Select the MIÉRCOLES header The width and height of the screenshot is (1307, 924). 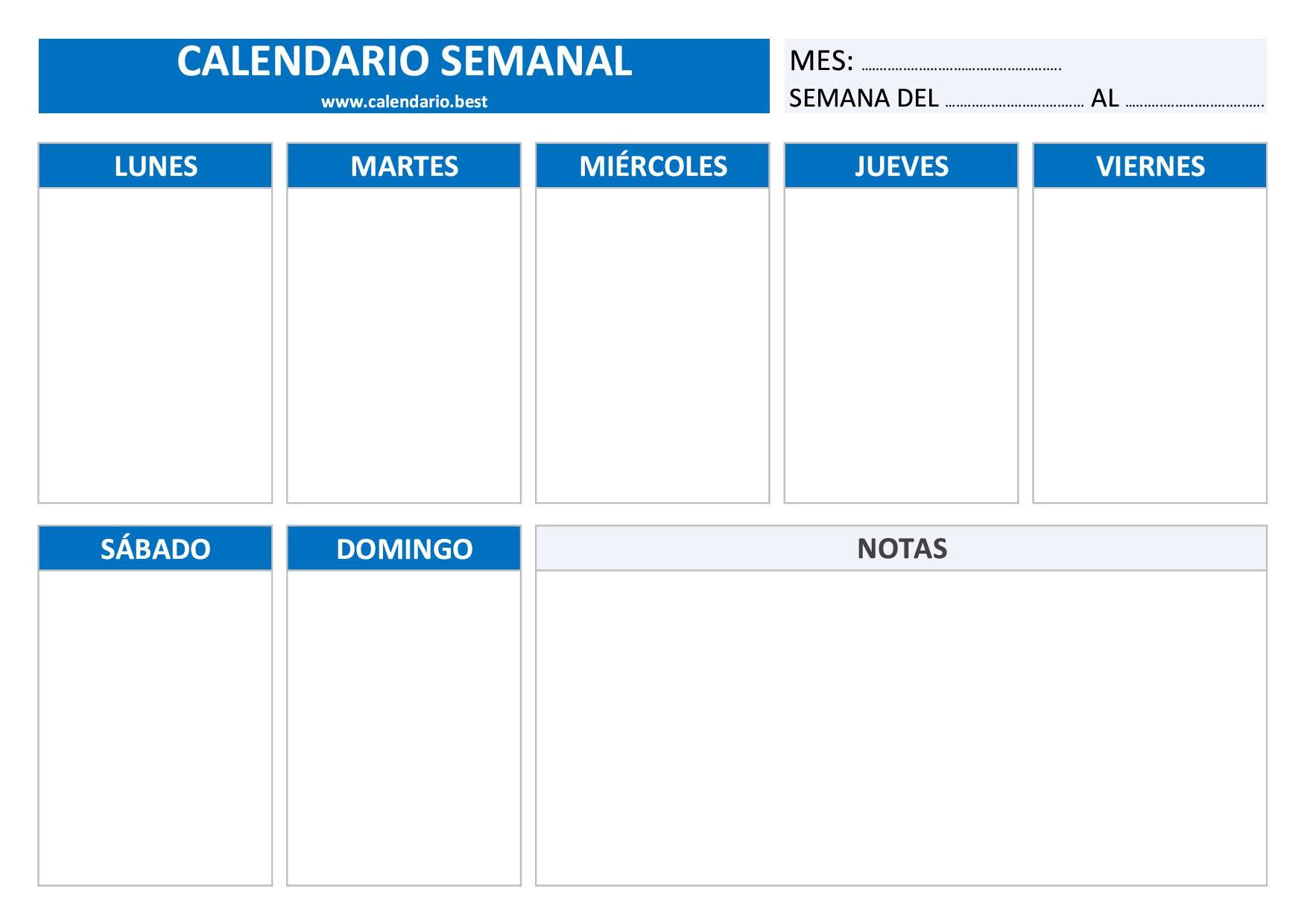(x=652, y=165)
